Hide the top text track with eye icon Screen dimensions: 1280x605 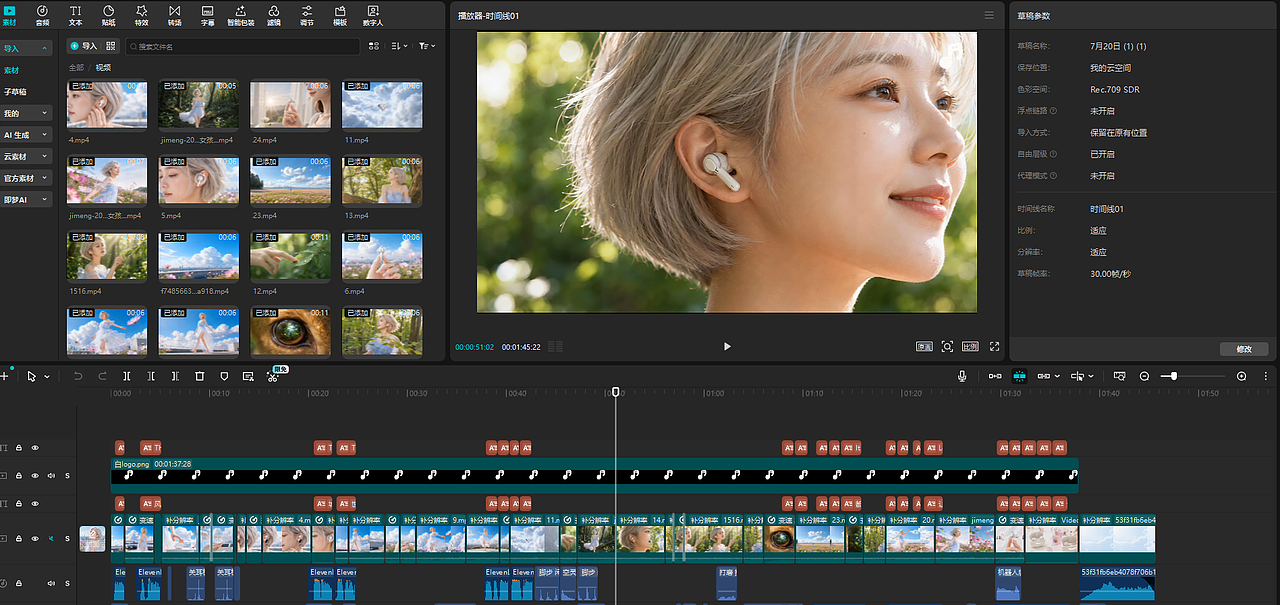(x=35, y=448)
